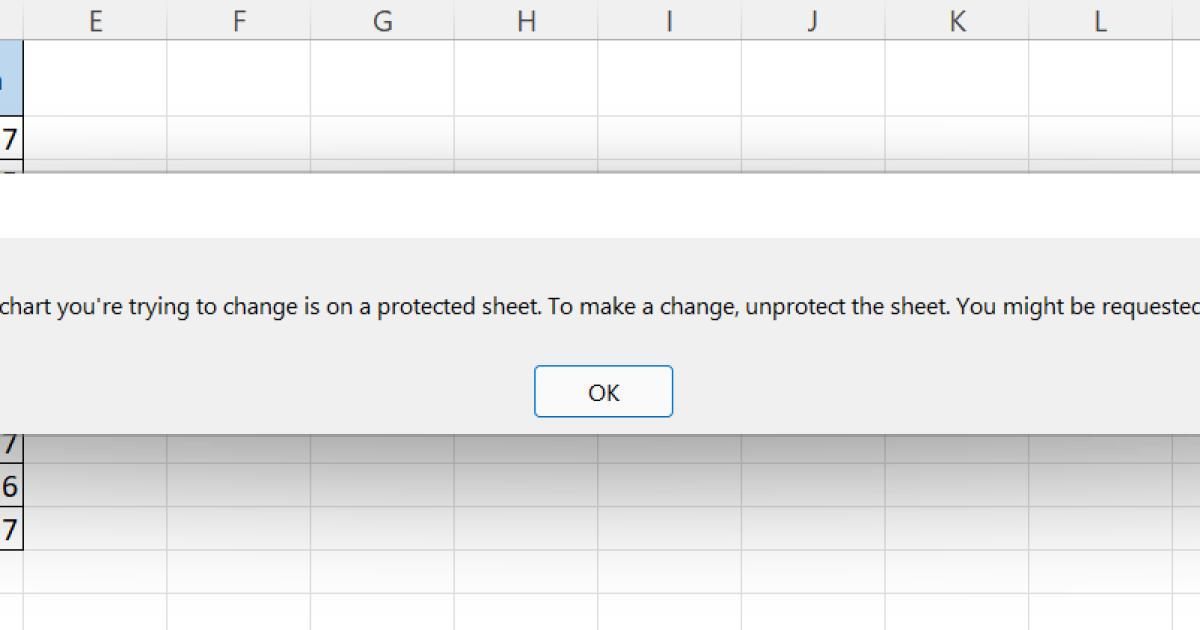Select the column K cell in the 6 row
Screen dimensions: 1200x630
tap(957, 486)
